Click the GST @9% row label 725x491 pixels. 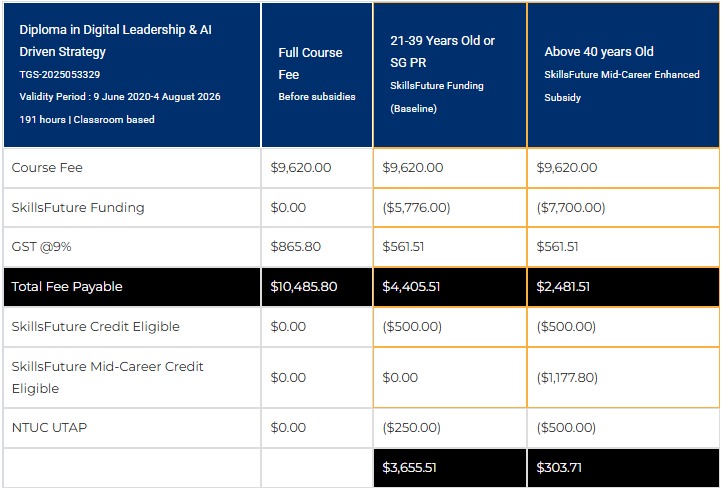pos(42,247)
